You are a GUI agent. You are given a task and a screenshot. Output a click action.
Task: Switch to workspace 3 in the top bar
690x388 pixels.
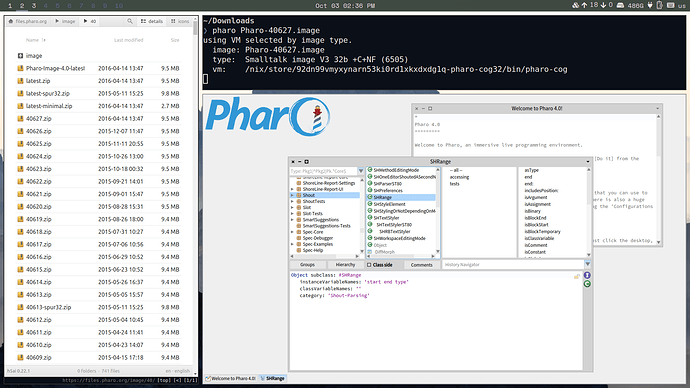pos(33,6)
